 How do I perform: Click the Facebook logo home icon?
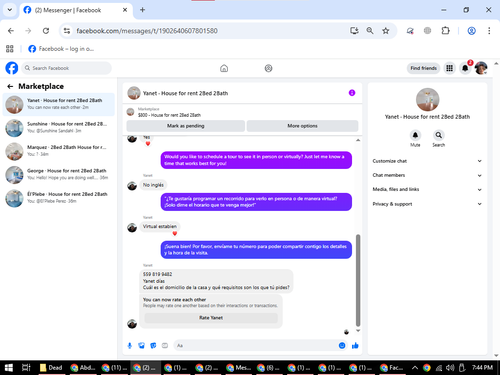tap(12, 68)
